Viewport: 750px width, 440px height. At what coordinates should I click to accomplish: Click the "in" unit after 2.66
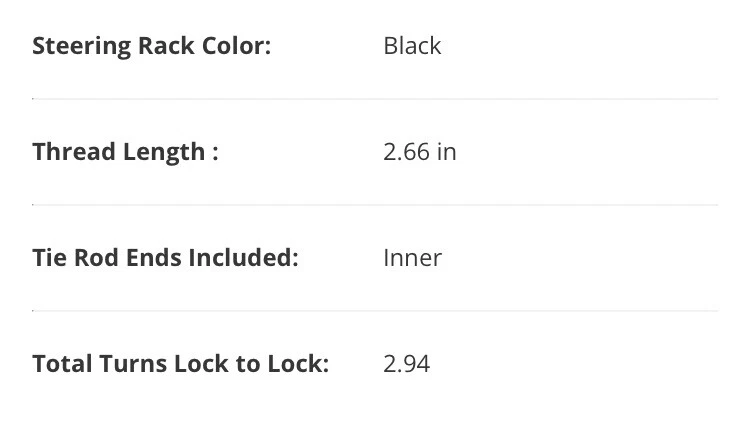click(x=446, y=152)
